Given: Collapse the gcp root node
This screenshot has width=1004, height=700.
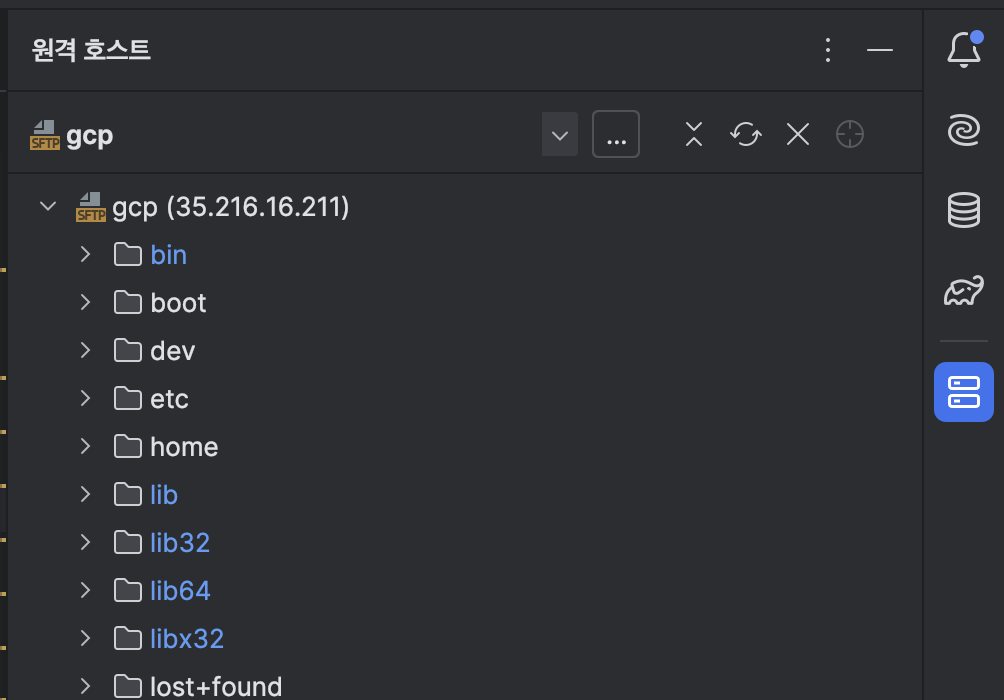Looking at the screenshot, I should pos(46,206).
